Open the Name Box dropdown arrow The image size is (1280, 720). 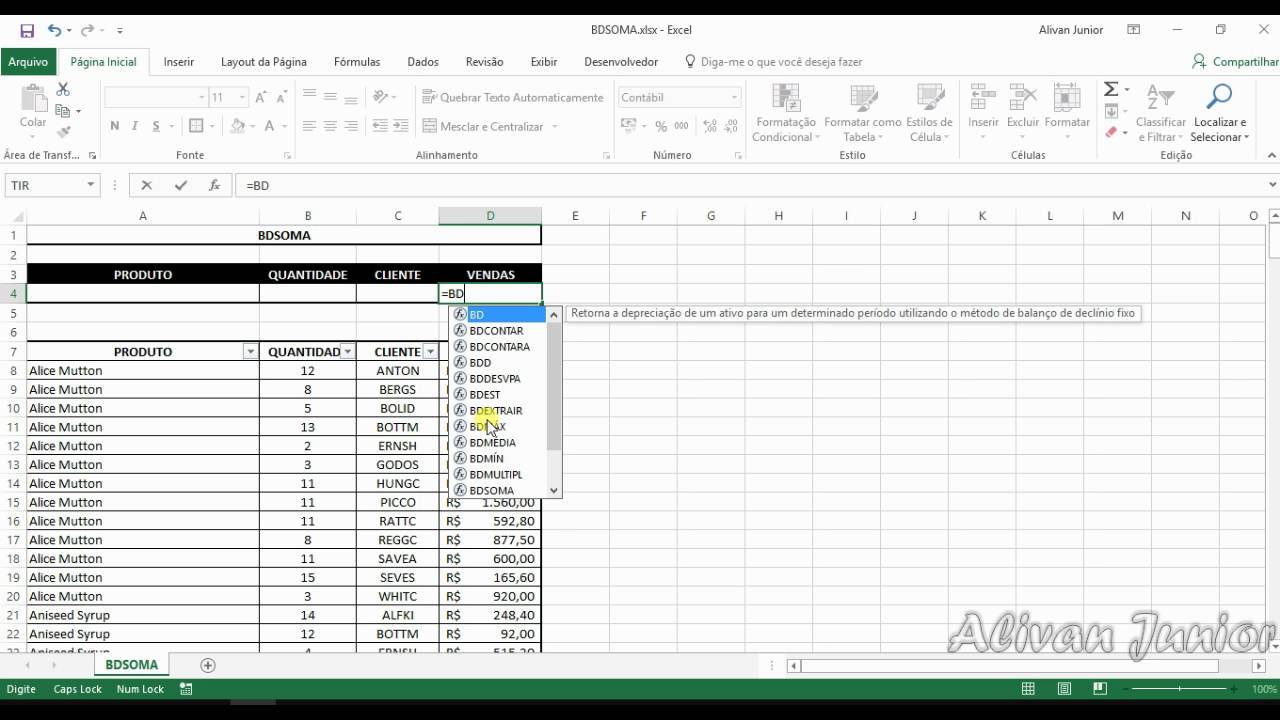pos(91,185)
